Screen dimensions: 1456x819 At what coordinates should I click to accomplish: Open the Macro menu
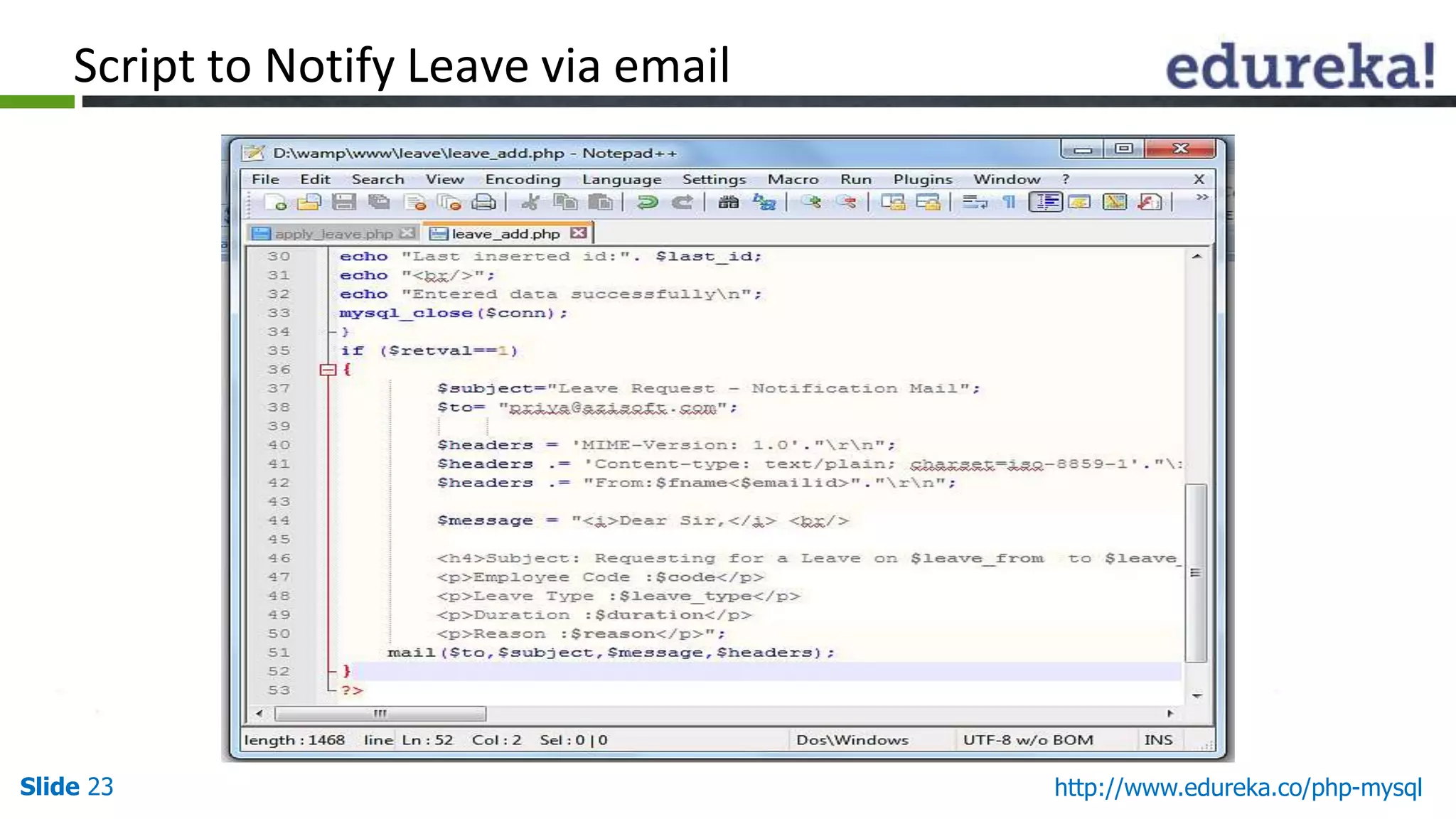(793, 179)
